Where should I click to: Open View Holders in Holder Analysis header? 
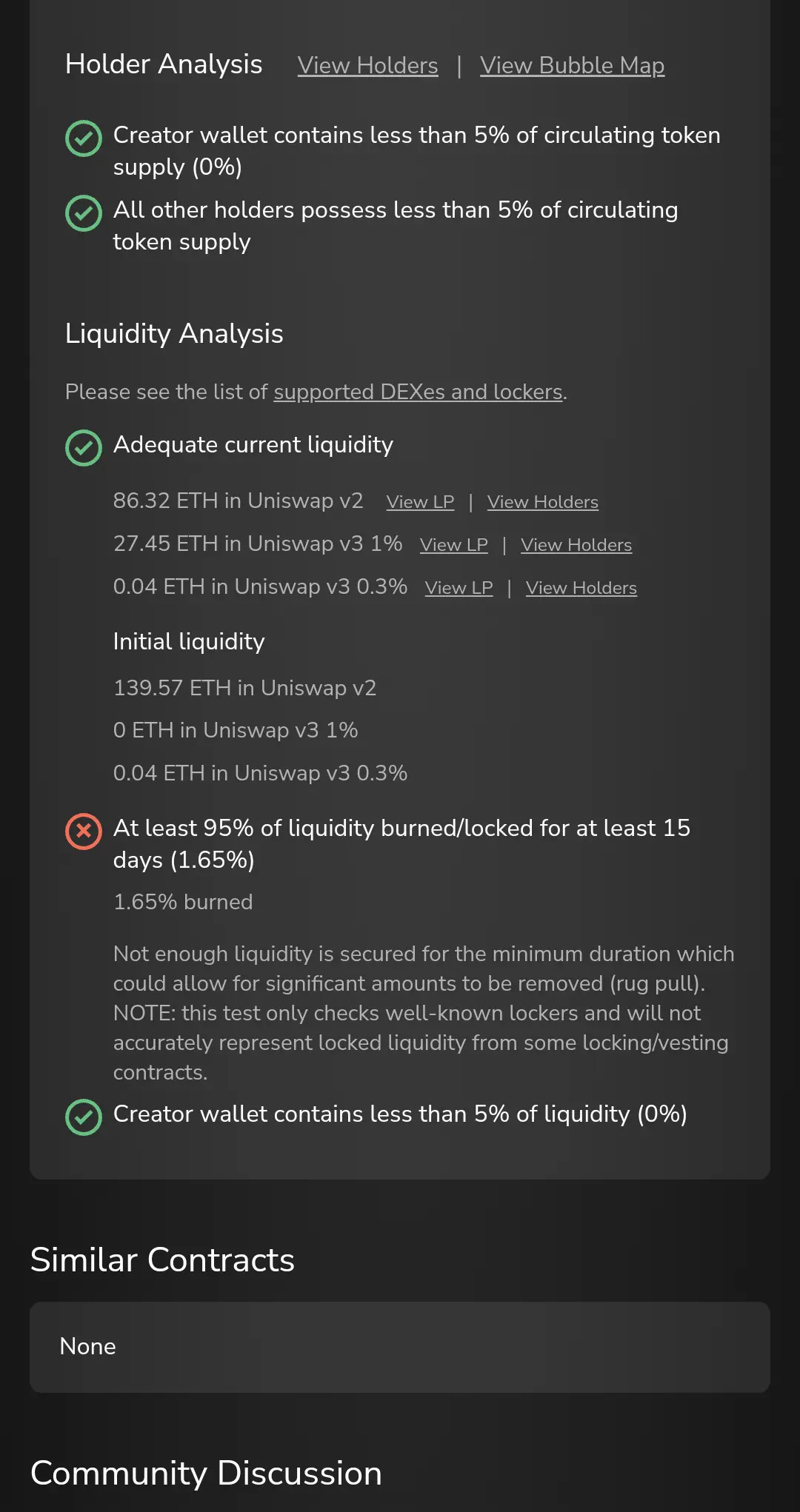coord(367,65)
